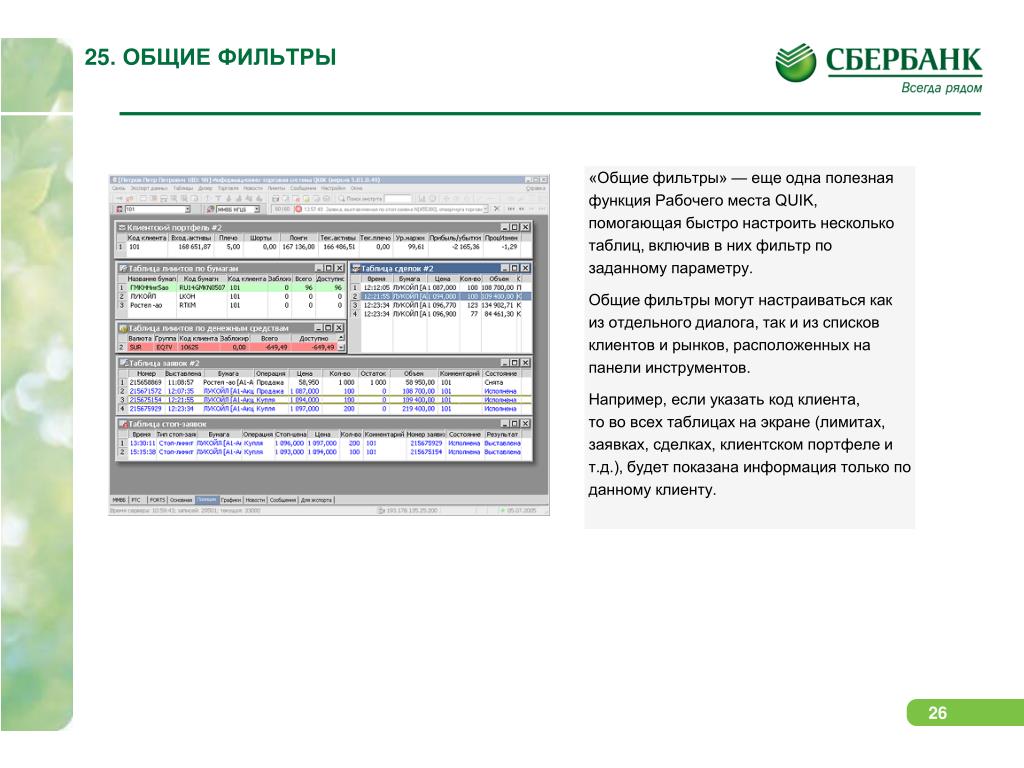Click Таблица сделок #2 title icon
This screenshot has height=768, width=1024.
[356, 268]
